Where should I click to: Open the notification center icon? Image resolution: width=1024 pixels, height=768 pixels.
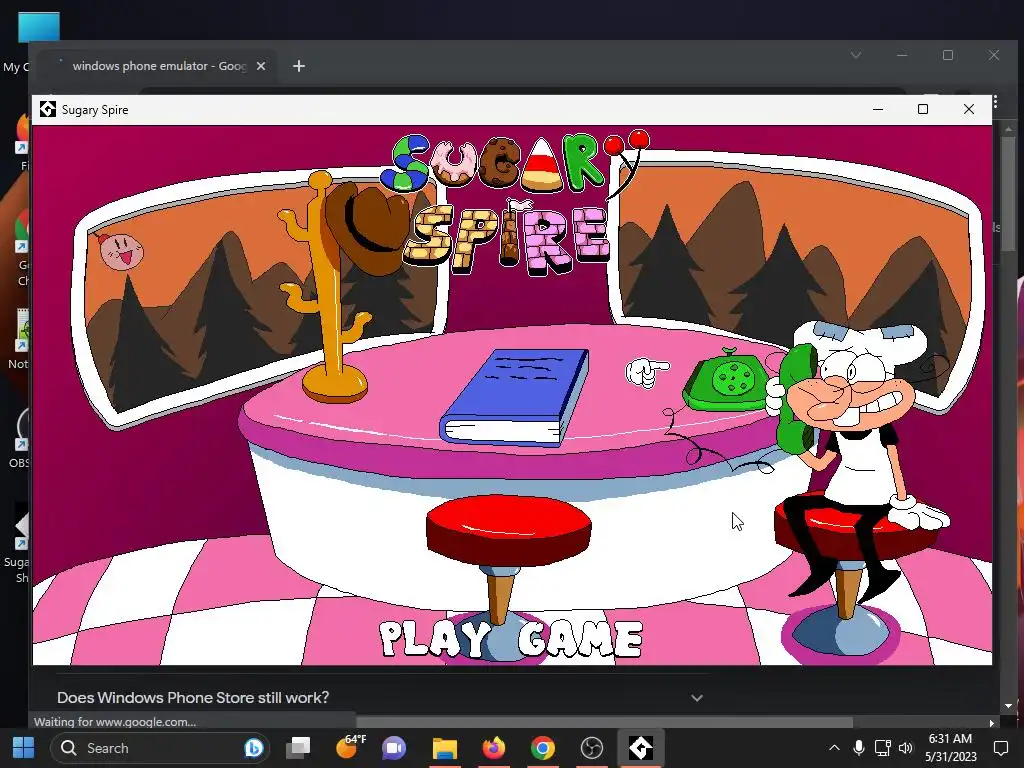[x=1001, y=748]
